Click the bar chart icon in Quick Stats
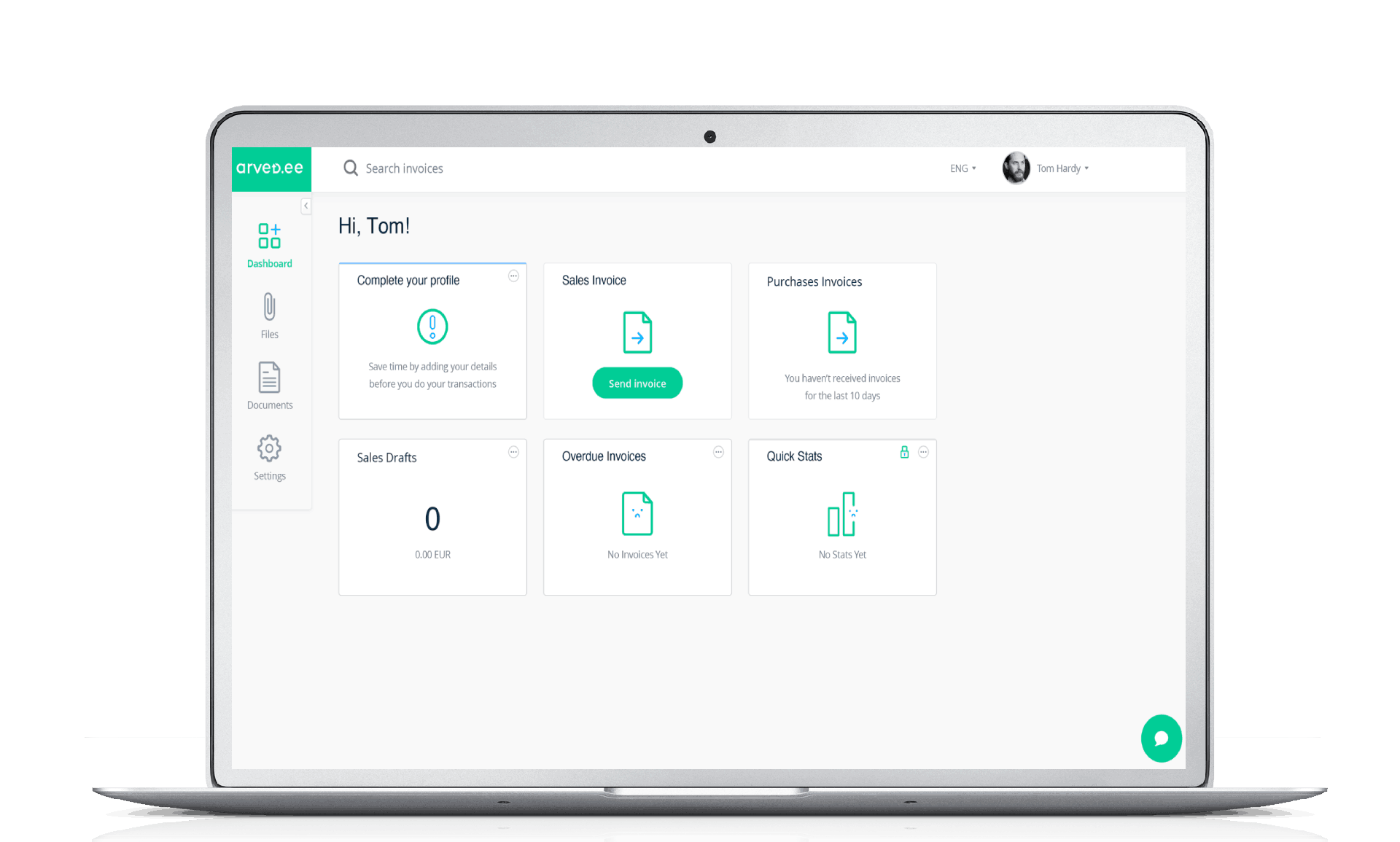Image resolution: width=1400 pixels, height=842 pixels. [x=842, y=514]
